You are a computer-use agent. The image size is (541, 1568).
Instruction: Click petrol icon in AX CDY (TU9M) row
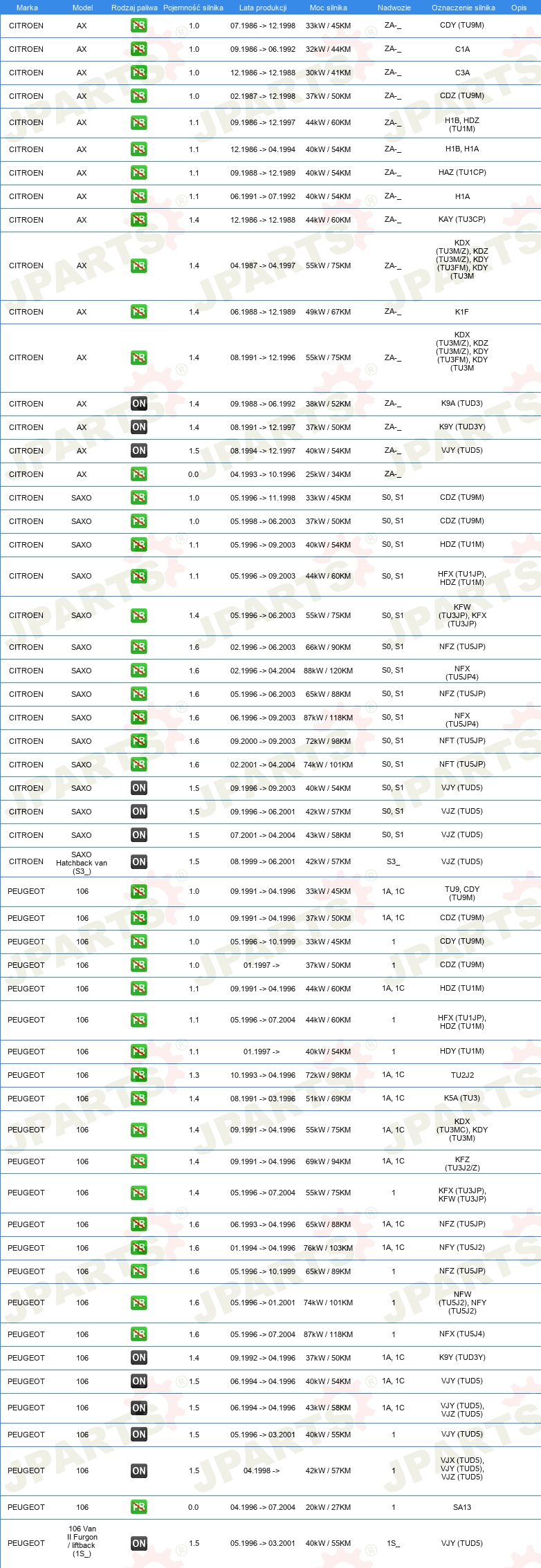tap(139, 26)
